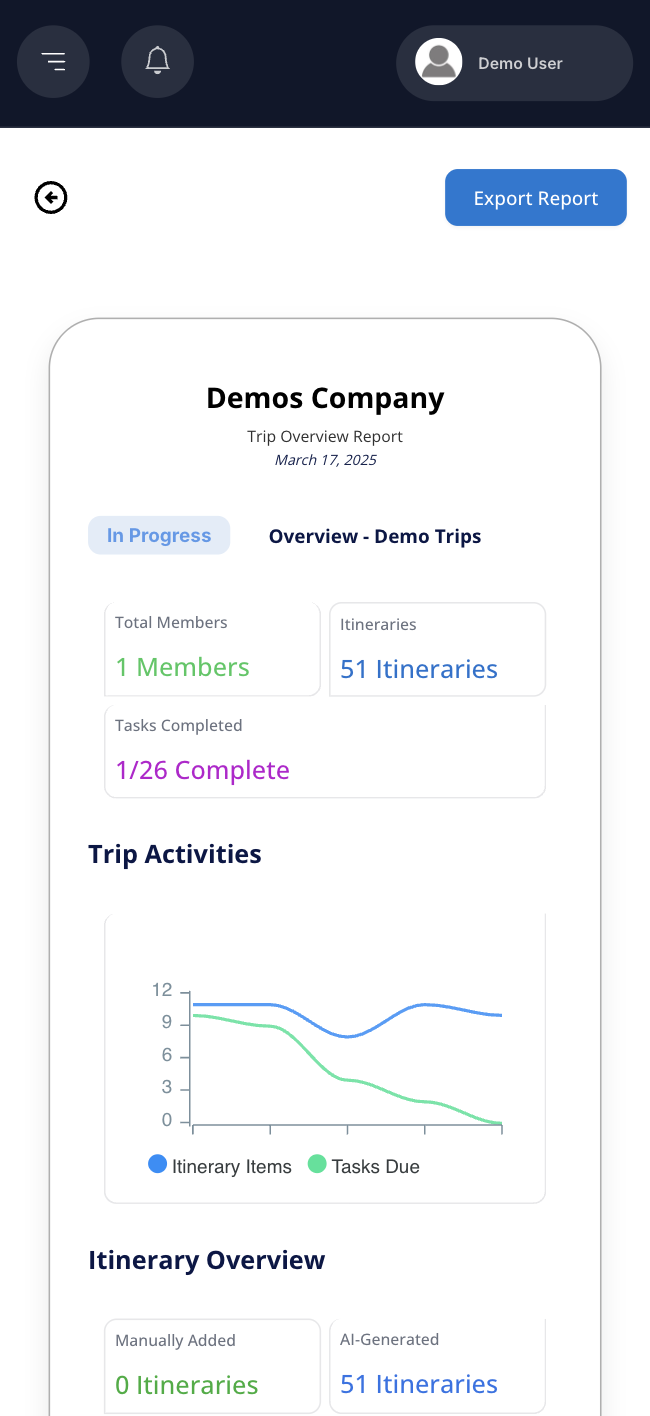Click the 1 Members value
Screen dimensions: 650x1416
(x=182, y=667)
